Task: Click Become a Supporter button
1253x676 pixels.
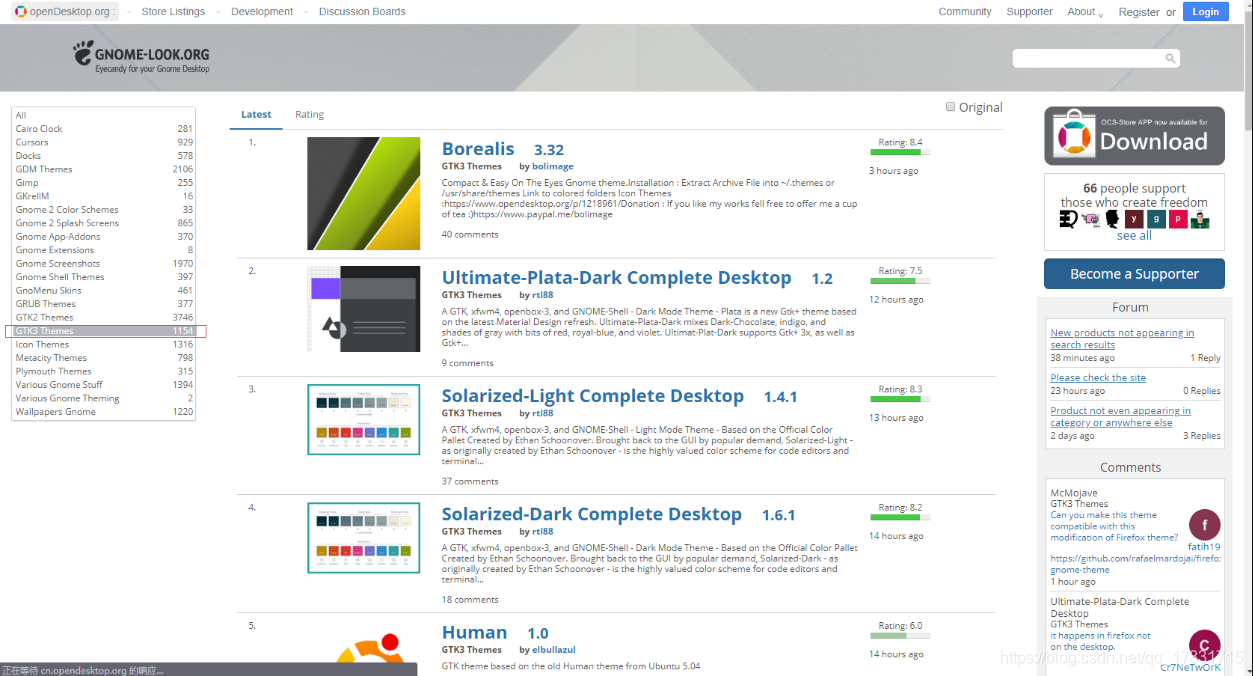Action: pyautogui.click(x=1134, y=274)
